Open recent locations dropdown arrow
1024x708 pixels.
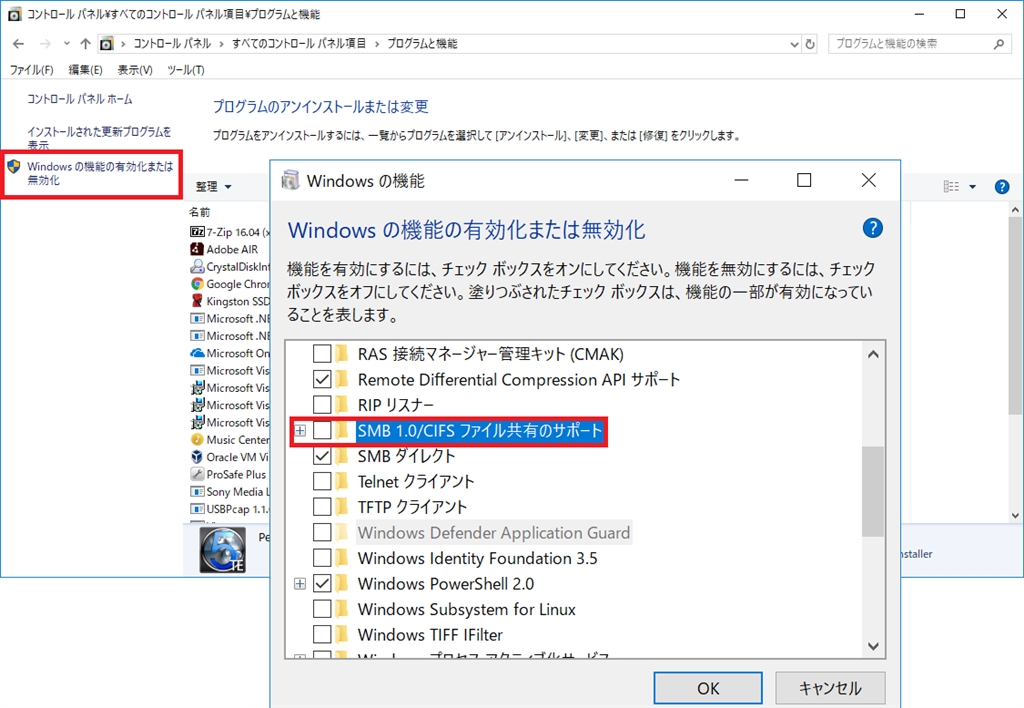66,44
